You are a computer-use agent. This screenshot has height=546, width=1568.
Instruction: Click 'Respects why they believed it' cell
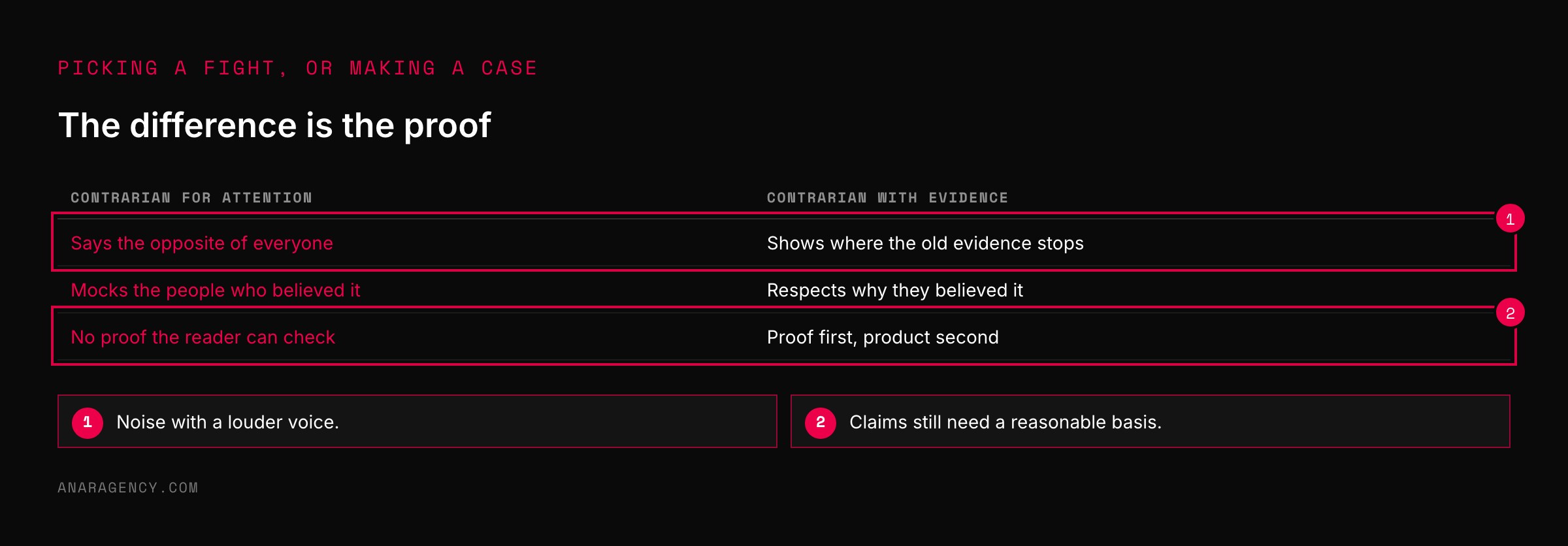(895, 290)
